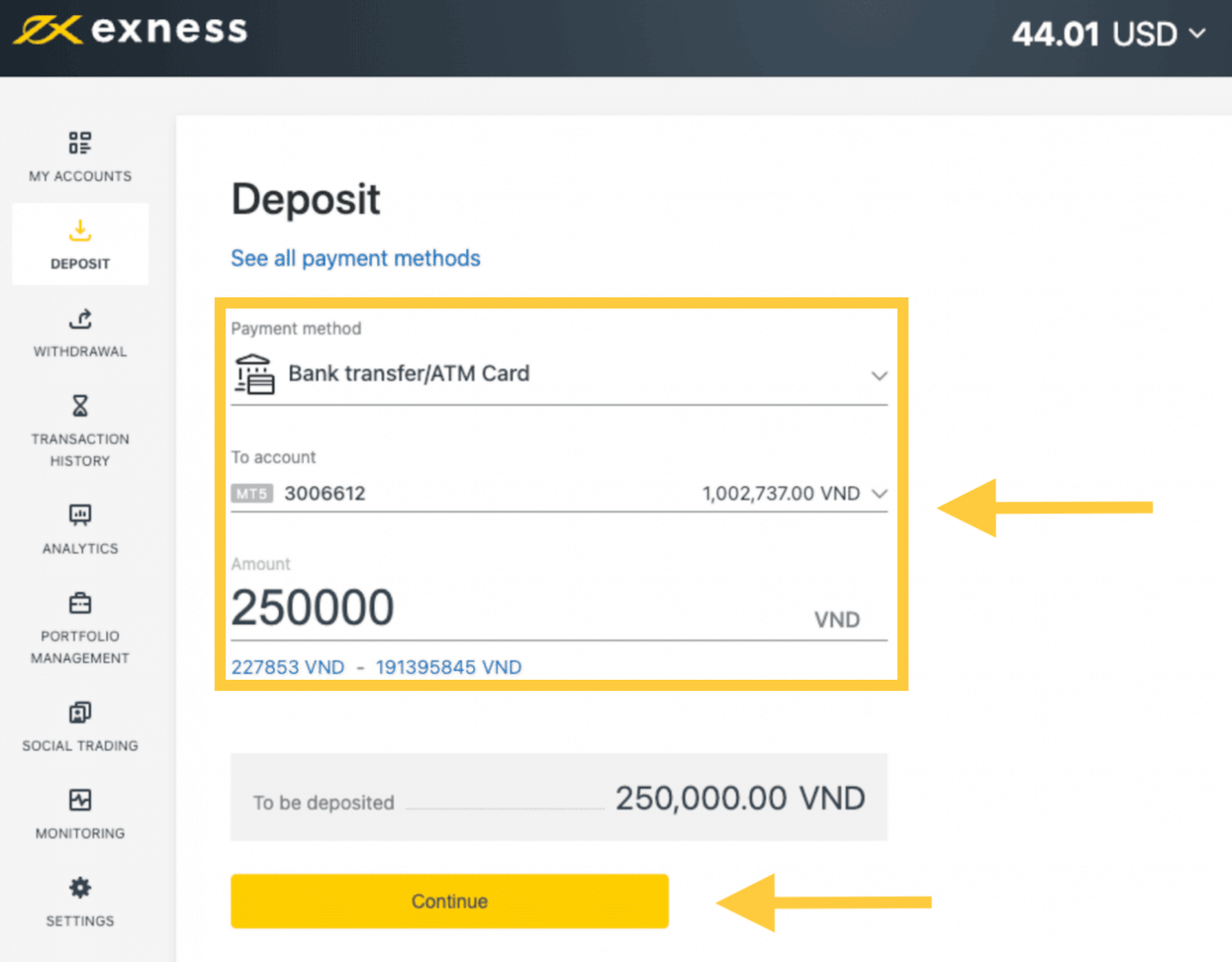Viewport: 1232px width, 962px height.
Task: Click the 250,000.00 VND deposit total
Action: pyautogui.click(x=741, y=798)
